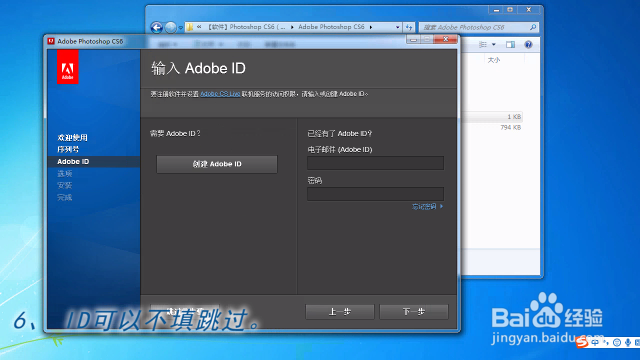The height and width of the screenshot is (360, 640).
Task: Click the Sogou emoji face icon
Action: [617, 342]
